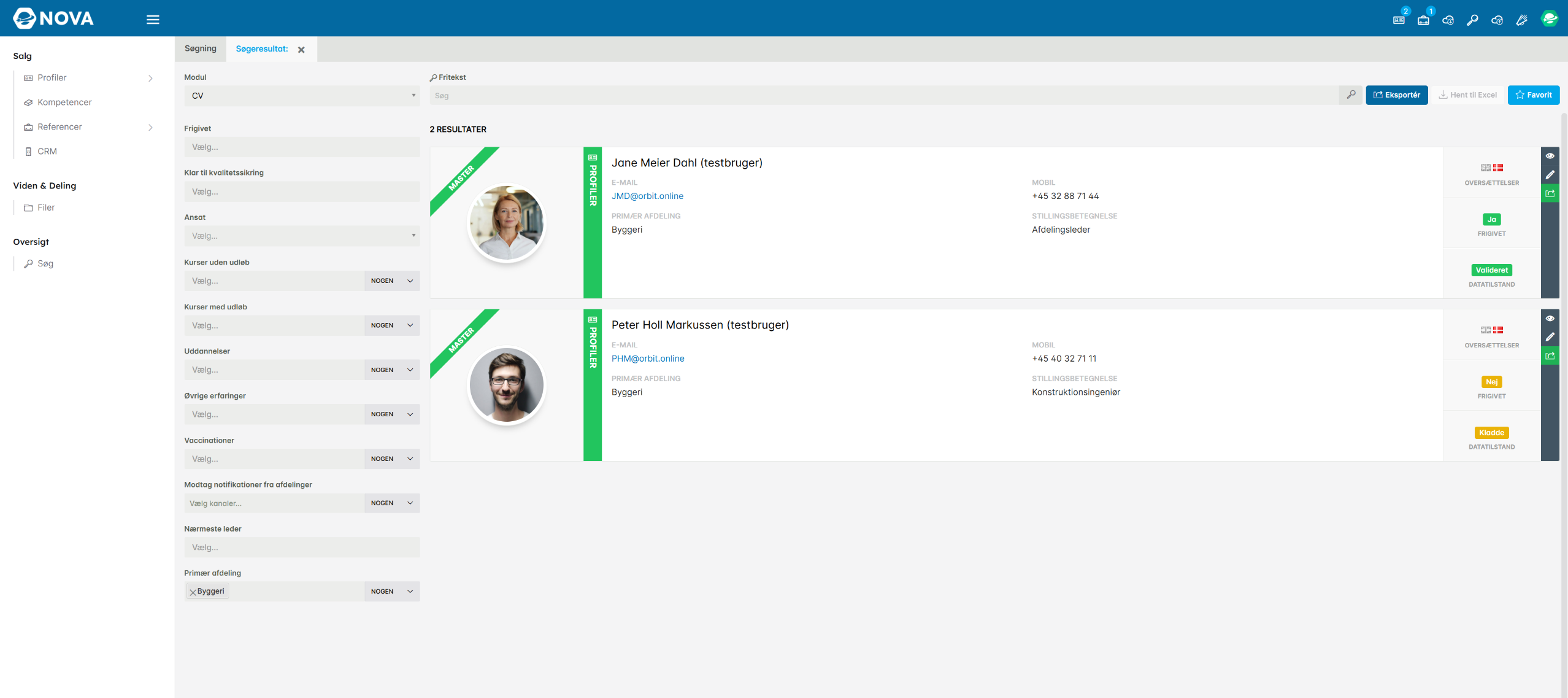Remove the Byggeri tag from Primær afdeling
Screen dimensions: 1568x698
point(193,592)
